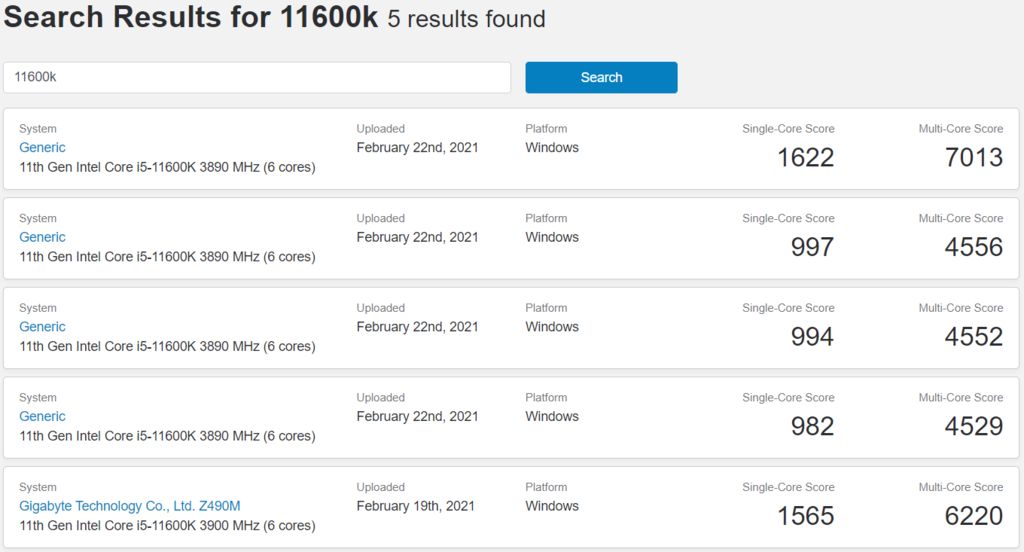Click the 1565 single-core score
Screen dimensions: 1024x552
pos(805,516)
